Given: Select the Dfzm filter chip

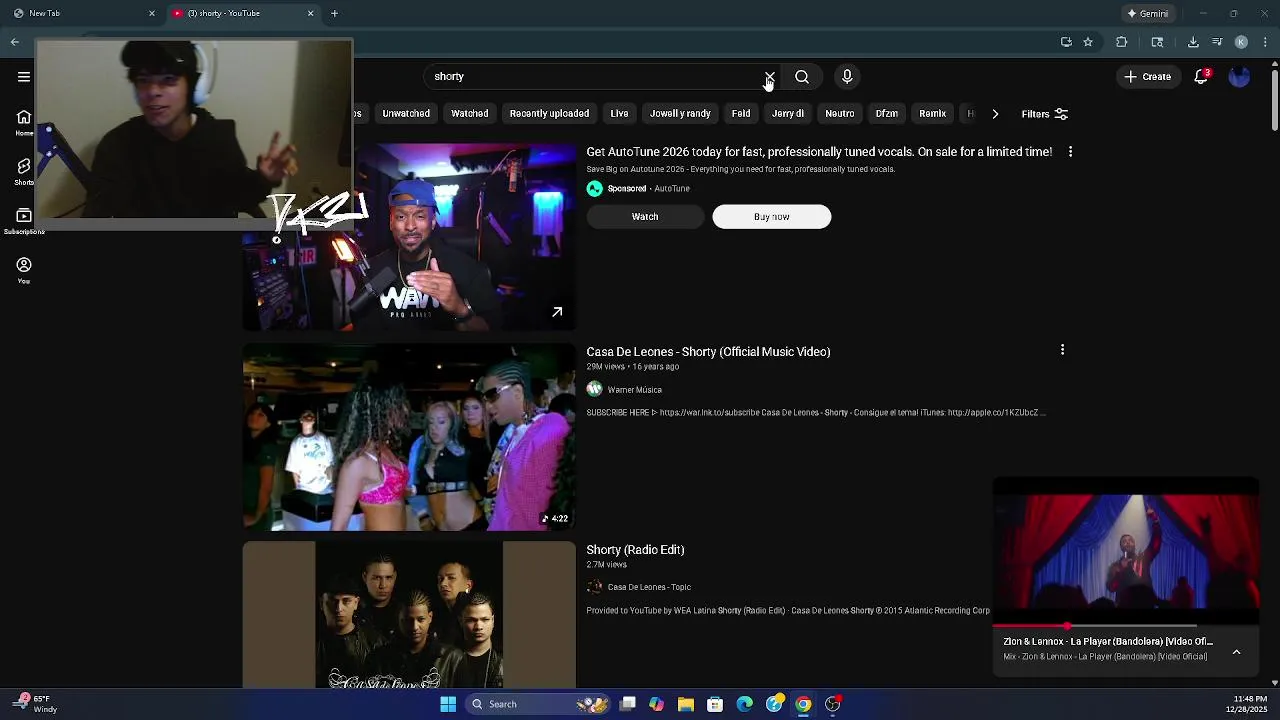Looking at the screenshot, I should [x=887, y=114].
